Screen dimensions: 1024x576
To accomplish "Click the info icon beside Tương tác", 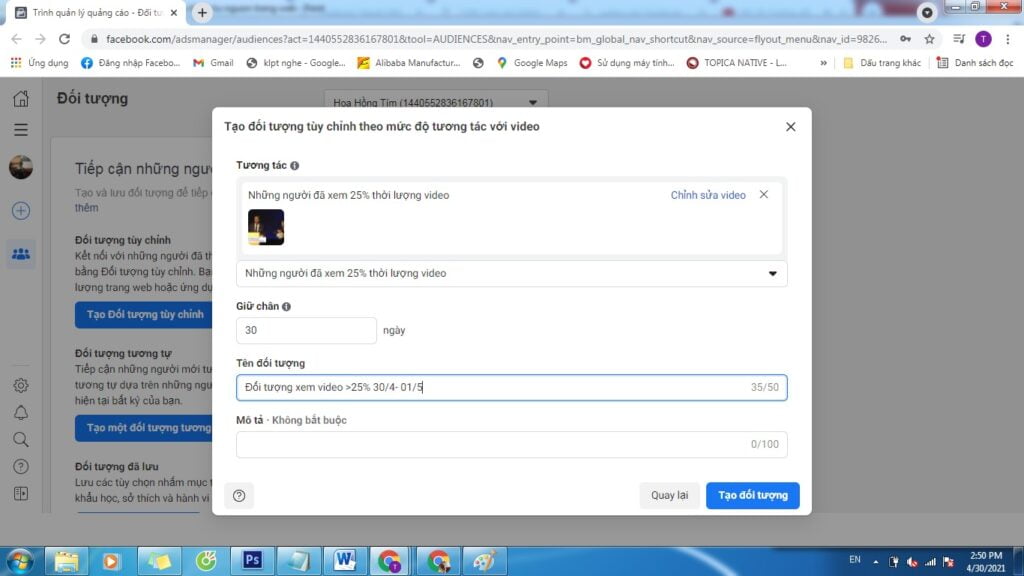I will 295,165.
